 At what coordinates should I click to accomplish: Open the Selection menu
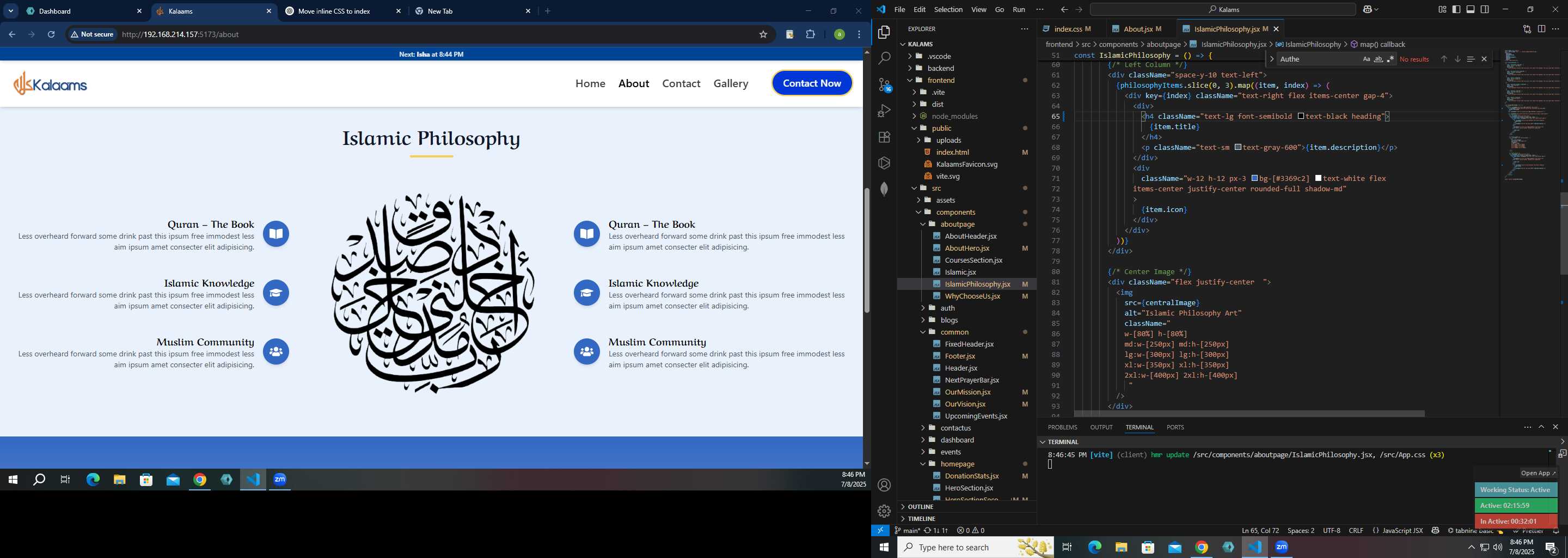(x=948, y=9)
